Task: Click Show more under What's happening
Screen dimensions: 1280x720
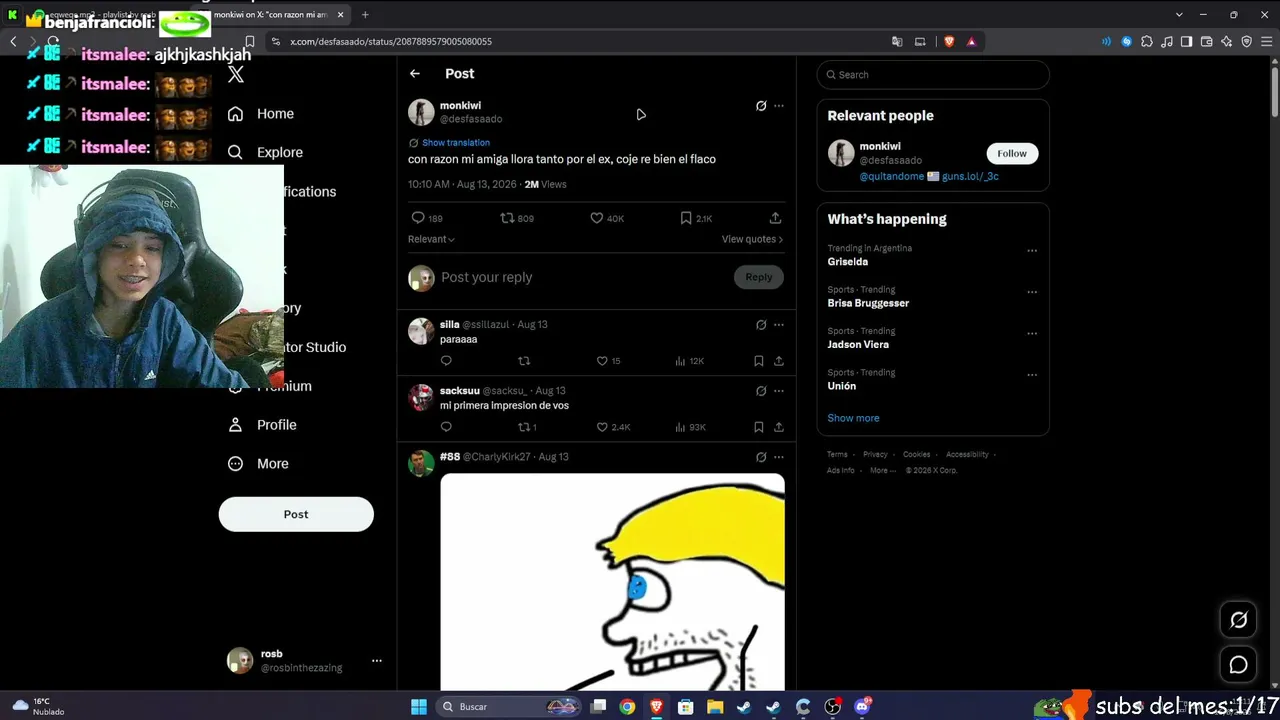Action: coord(853,418)
